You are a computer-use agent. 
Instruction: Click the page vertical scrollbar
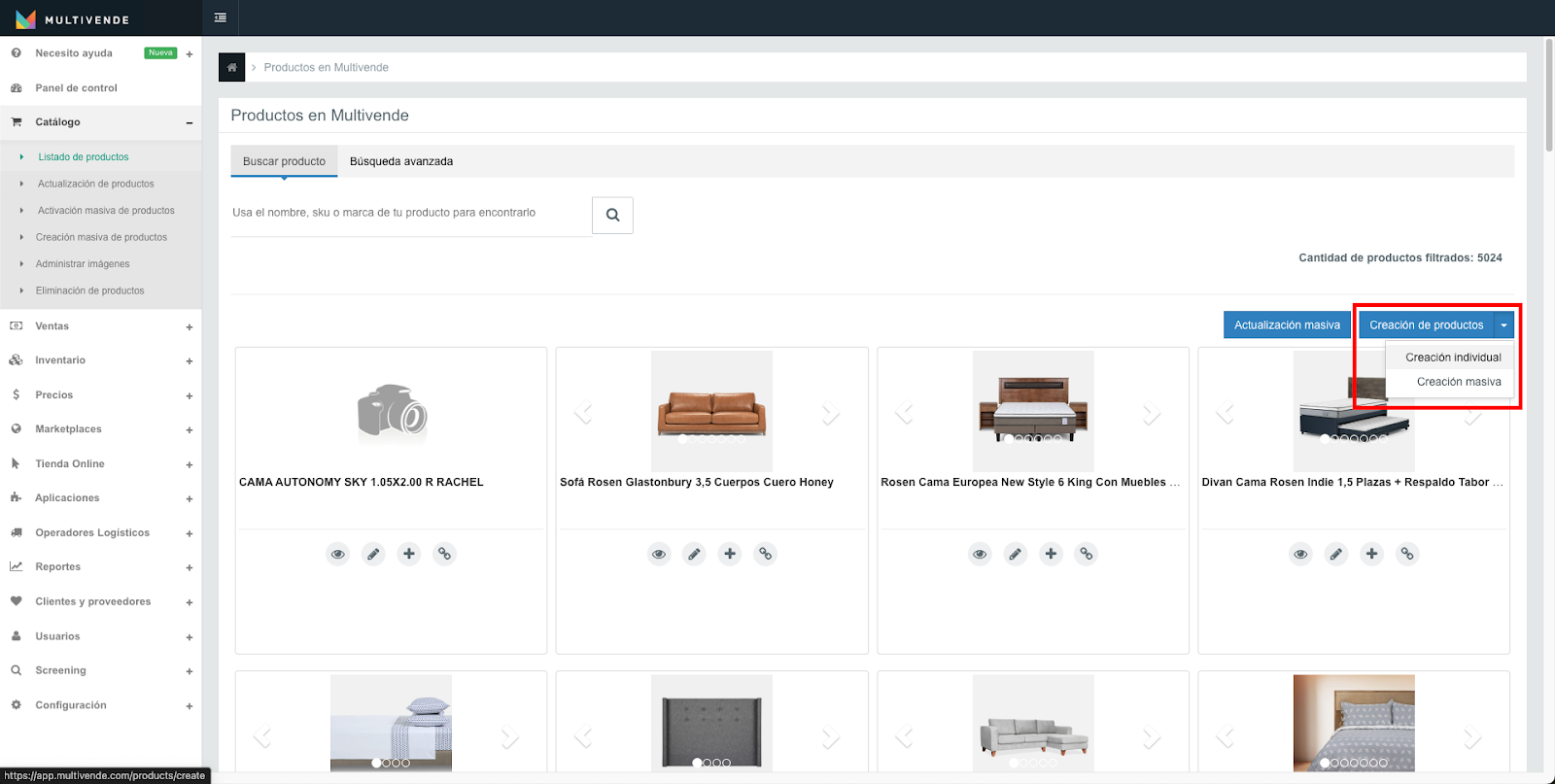point(1549,97)
